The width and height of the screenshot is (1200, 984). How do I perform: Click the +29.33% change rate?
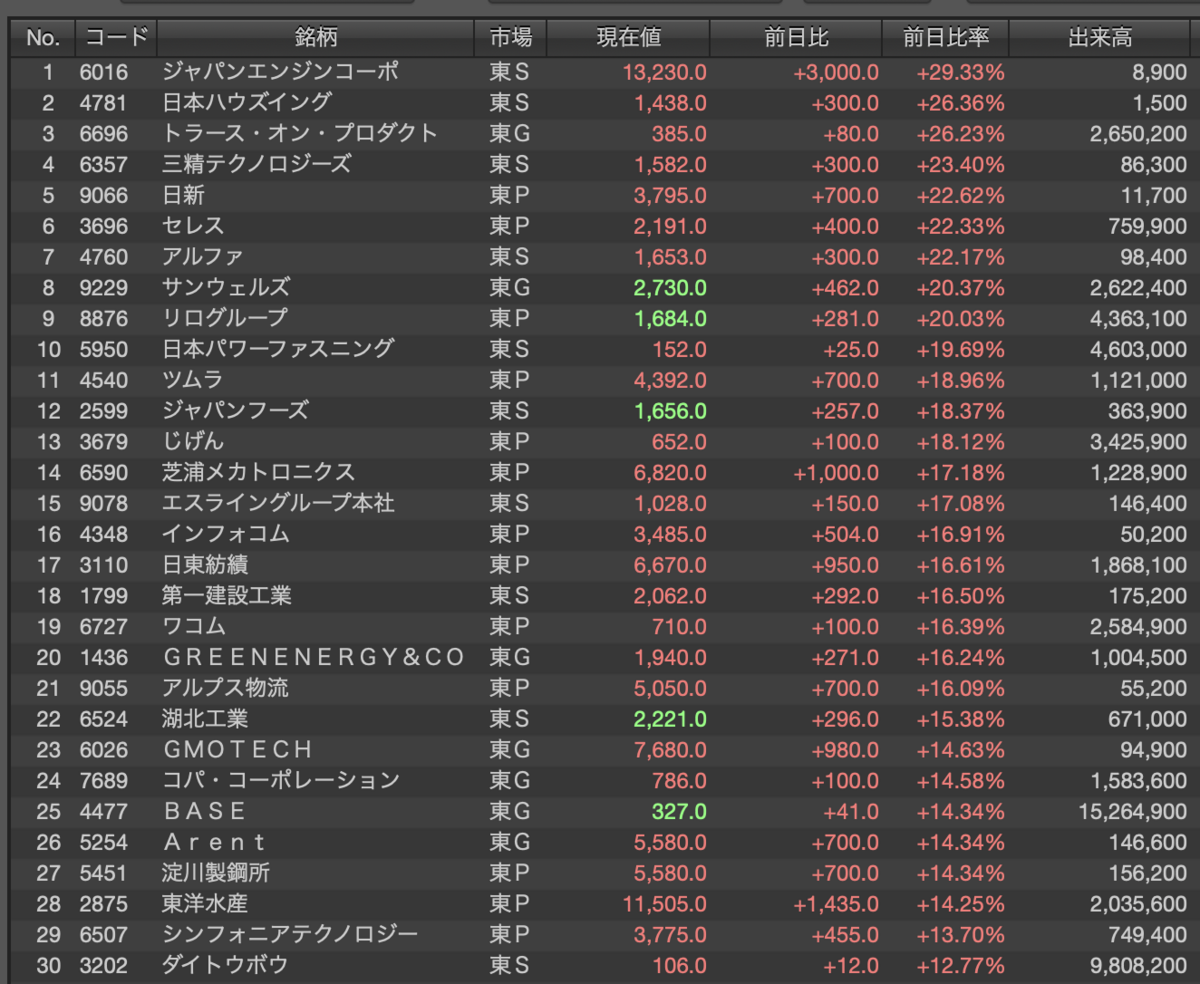960,72
